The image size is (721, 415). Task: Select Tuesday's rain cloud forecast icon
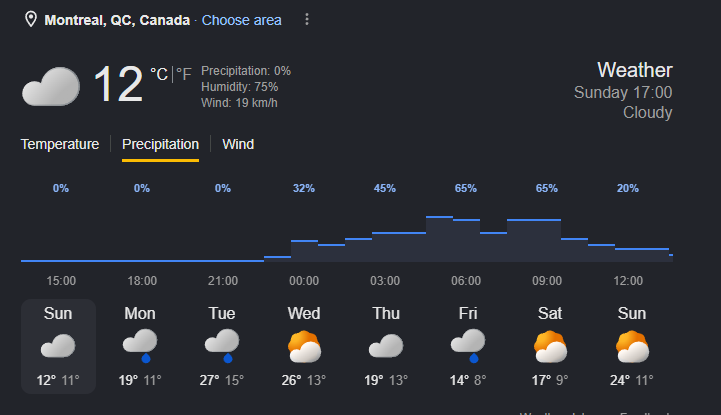[222, 346]
